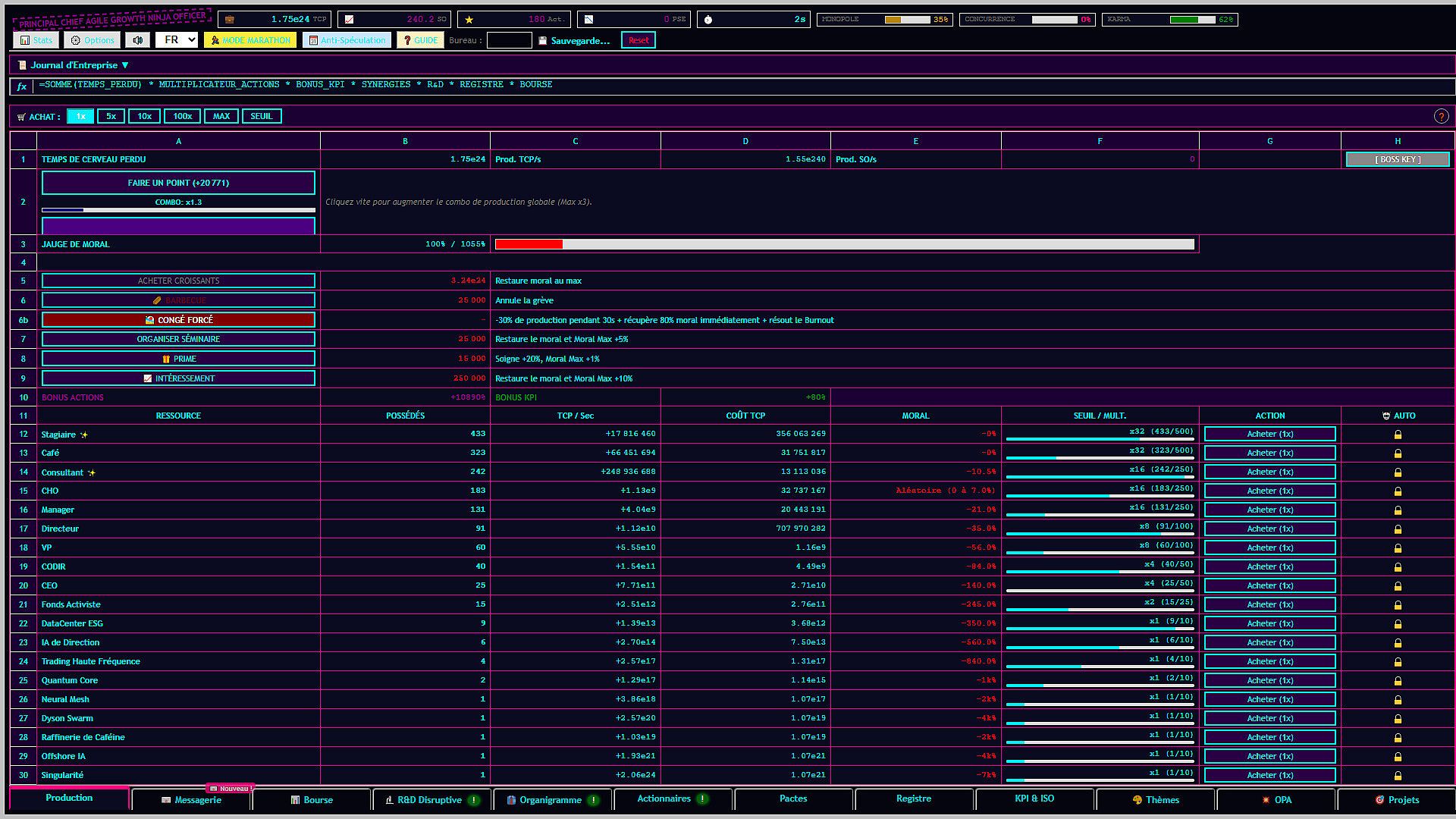Viewport: 1456px width, 819px height.
Task: Click the fx formula icon
Action: click(22, 86)
